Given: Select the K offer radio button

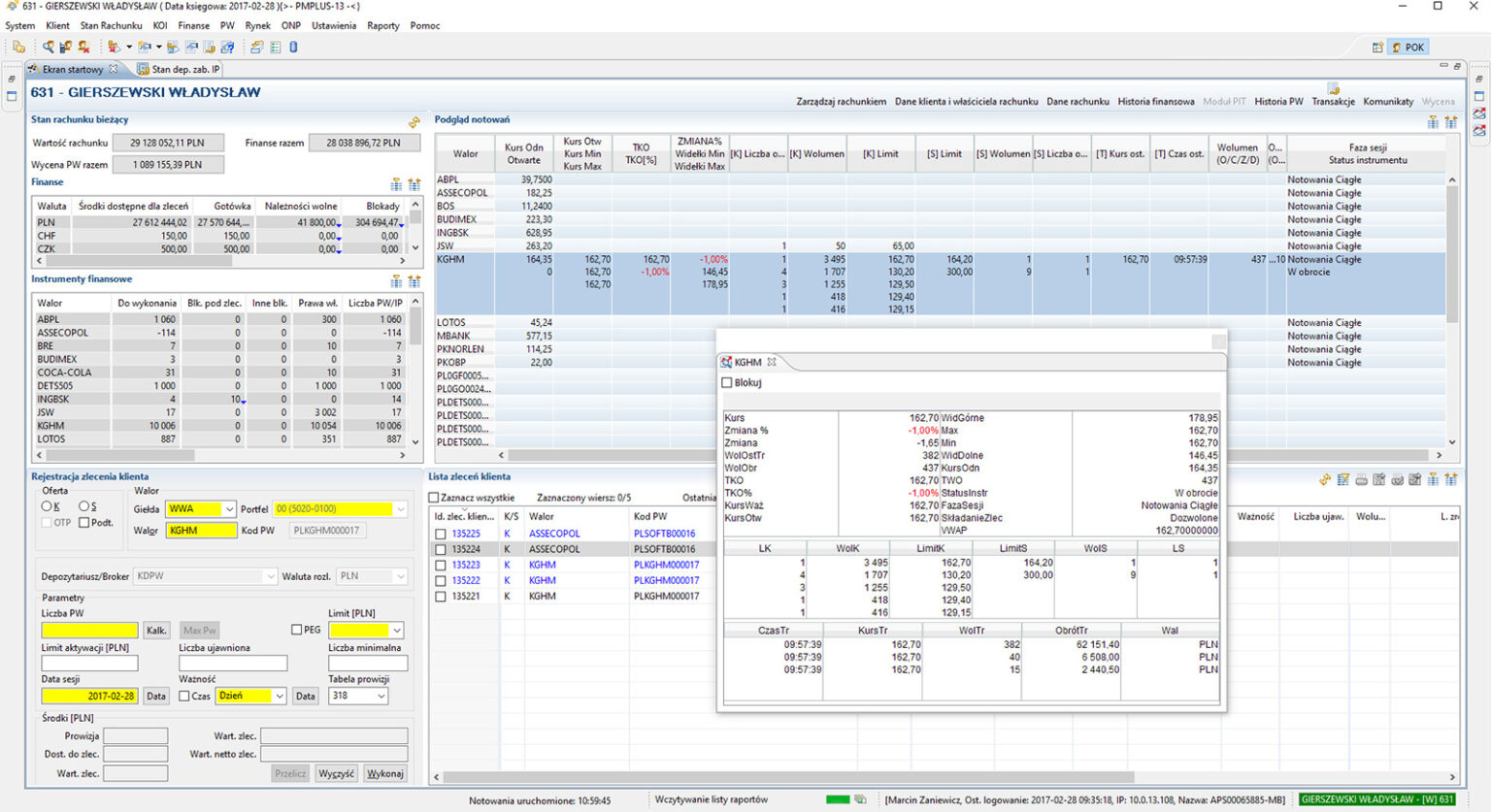Looking at the screenshot, I should (47, 506).
